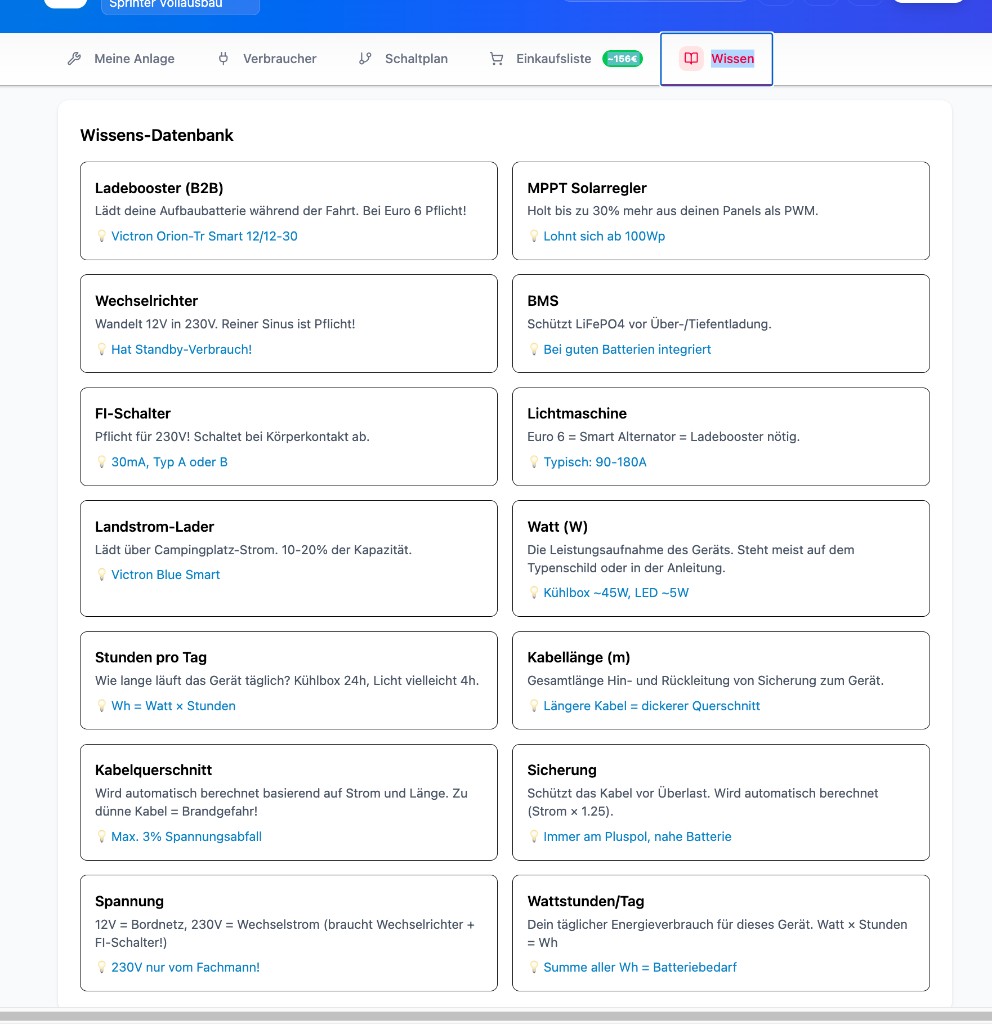
Task: Click the 230V nur vom Fachmann tip
Action: (185, 967)
